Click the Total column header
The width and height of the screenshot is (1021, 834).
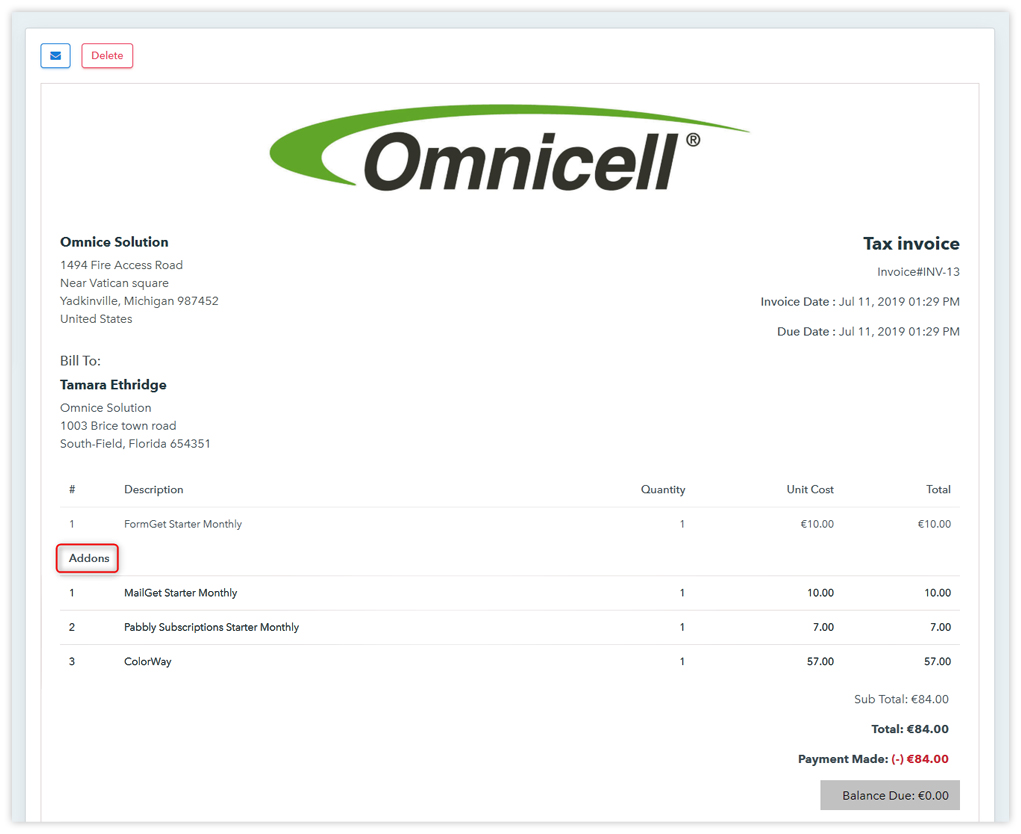pos(938,490)
